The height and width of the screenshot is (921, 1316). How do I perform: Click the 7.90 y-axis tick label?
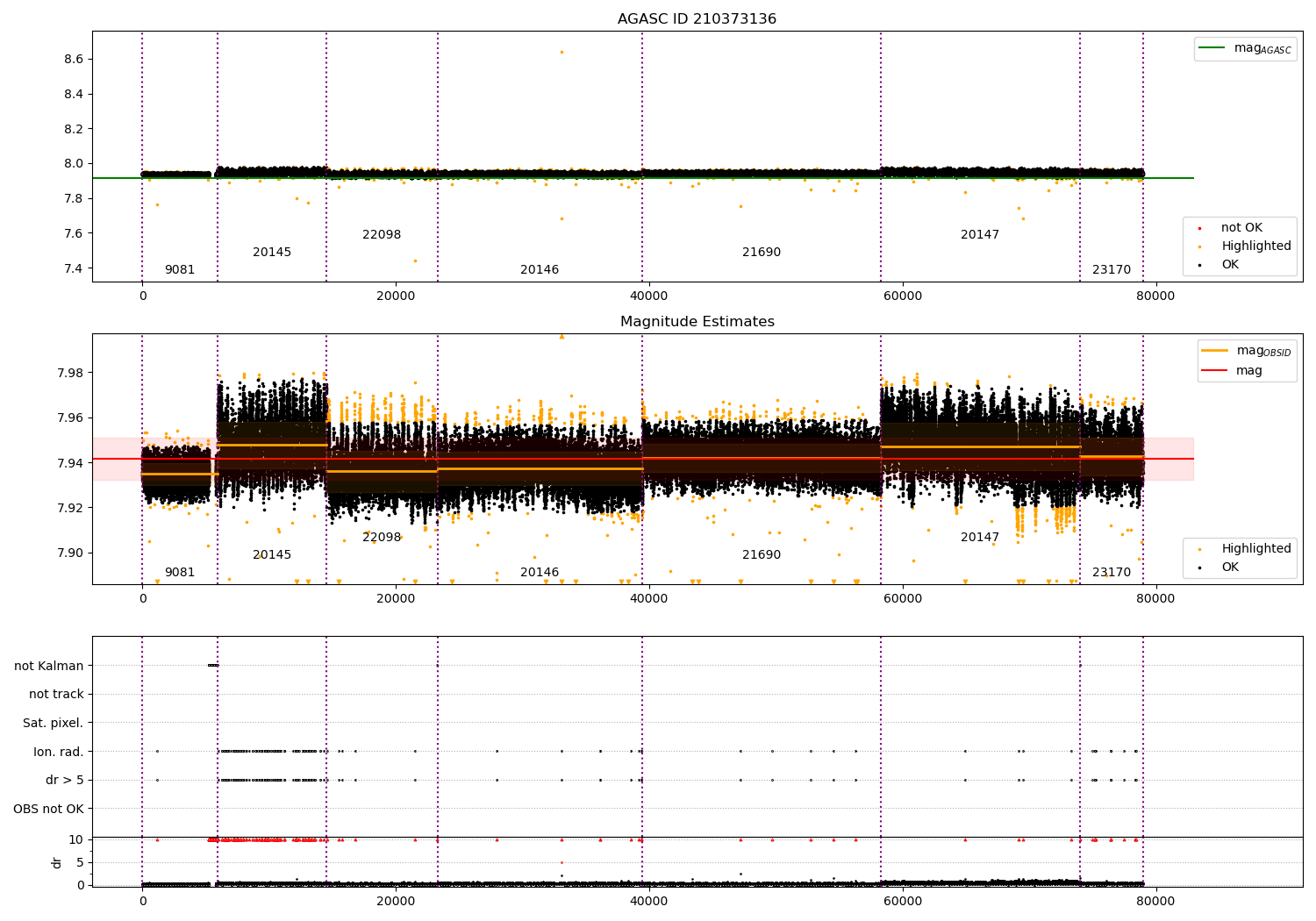69,553
